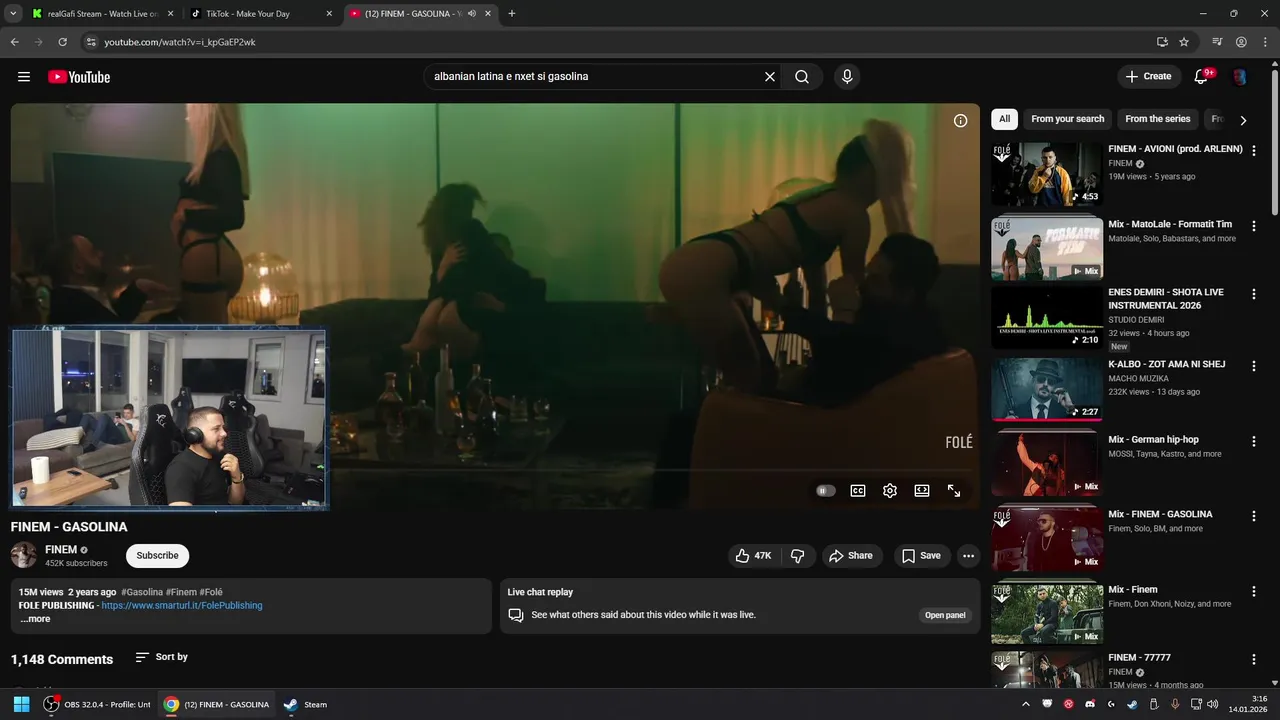This screenshot has height=720, width=1280.
Task: Open options for FINEM - AVIONI video
Action: point(1254,151)
